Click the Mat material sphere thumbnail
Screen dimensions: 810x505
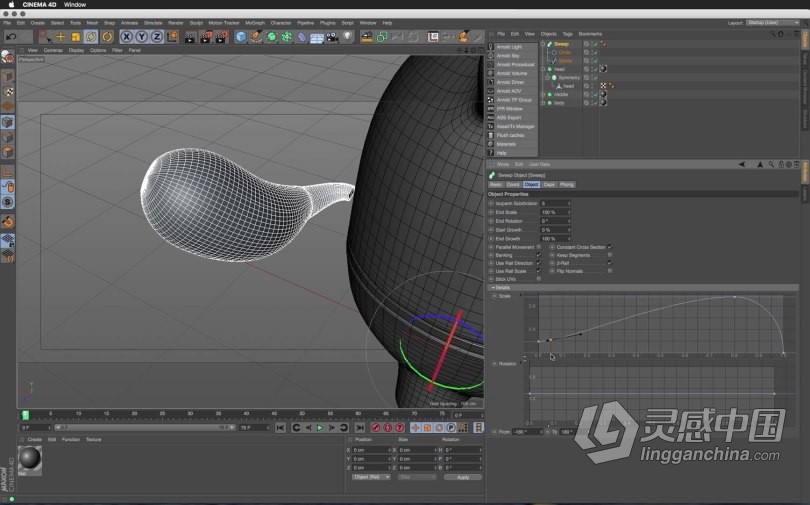[29, 459]
